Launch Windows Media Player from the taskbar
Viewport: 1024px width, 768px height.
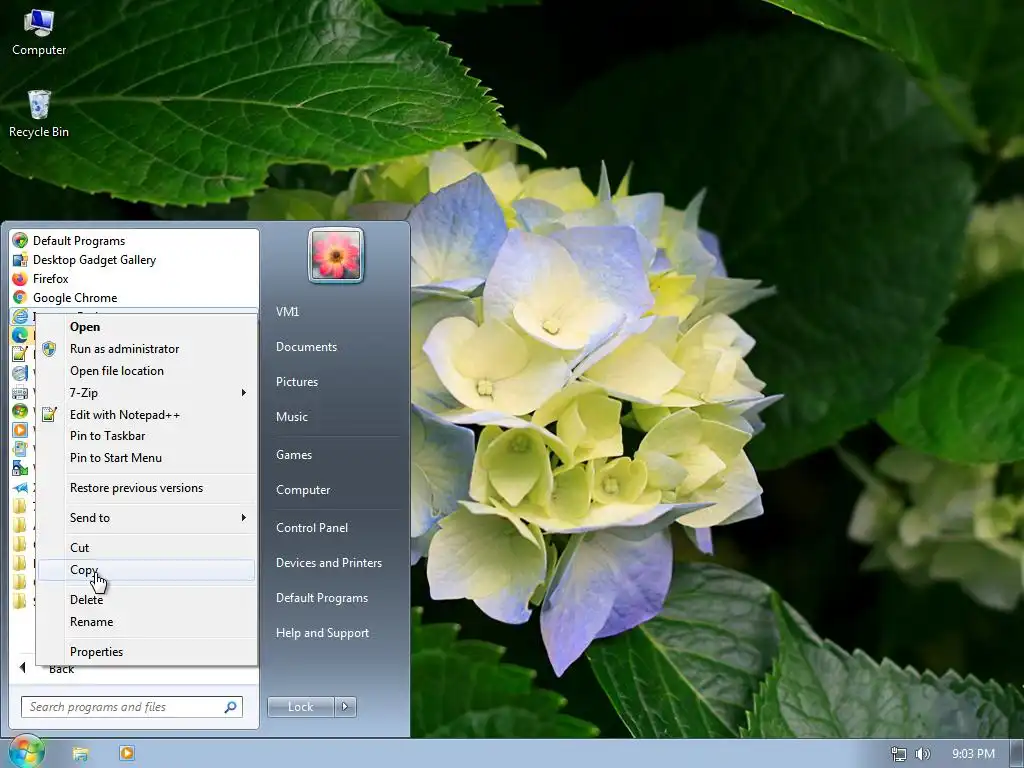127,754
